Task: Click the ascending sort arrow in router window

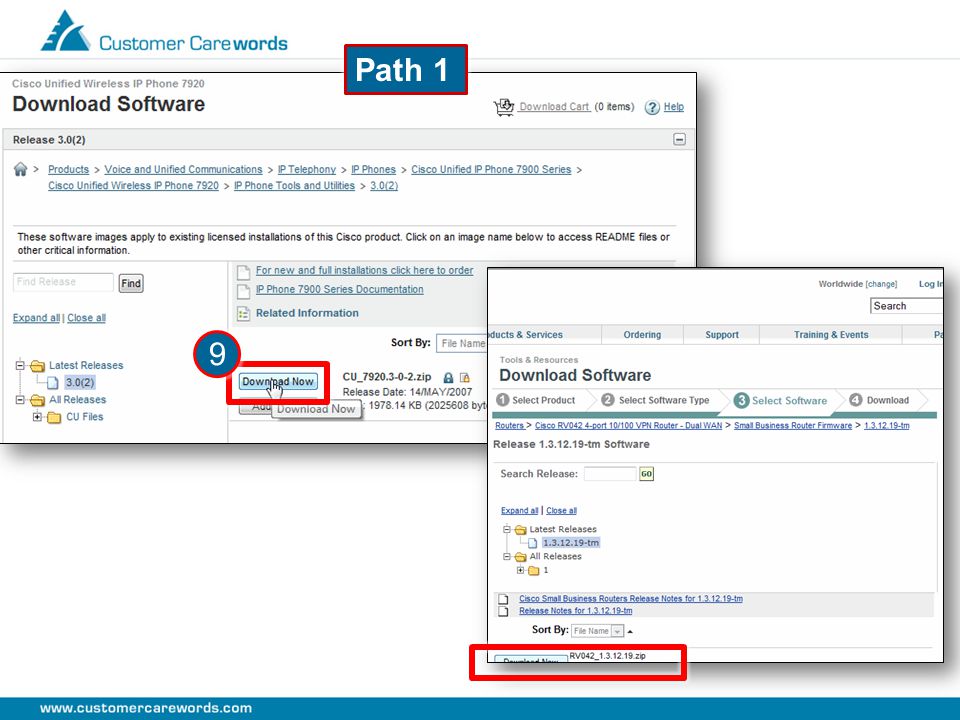Action: tap(630, 631)
